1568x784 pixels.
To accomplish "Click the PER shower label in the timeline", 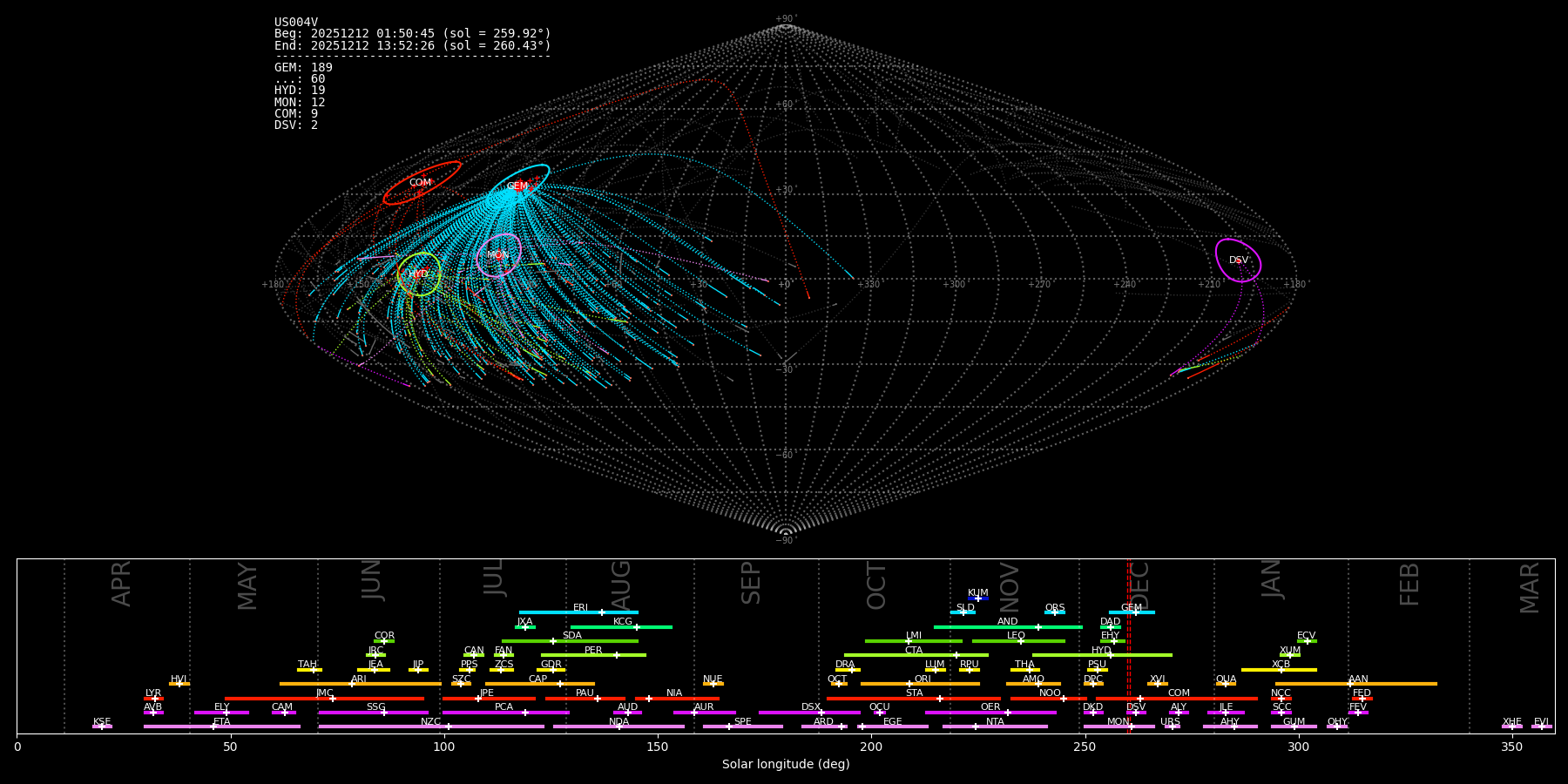I will [x=593, y=651].
